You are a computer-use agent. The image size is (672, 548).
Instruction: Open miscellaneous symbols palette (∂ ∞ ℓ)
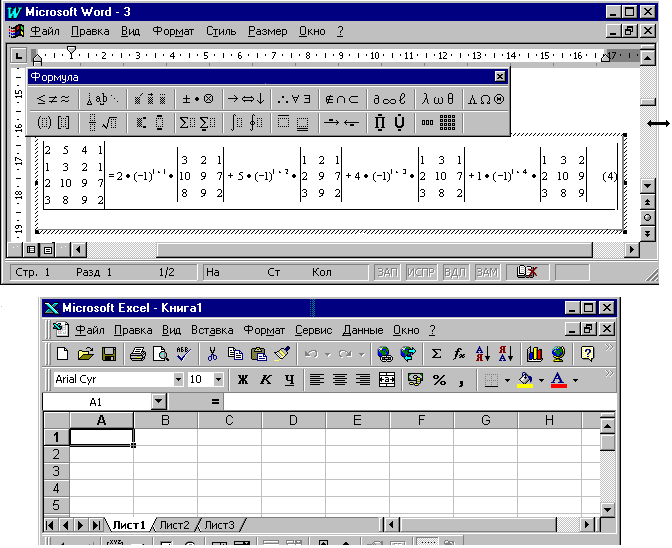[390, 99]
